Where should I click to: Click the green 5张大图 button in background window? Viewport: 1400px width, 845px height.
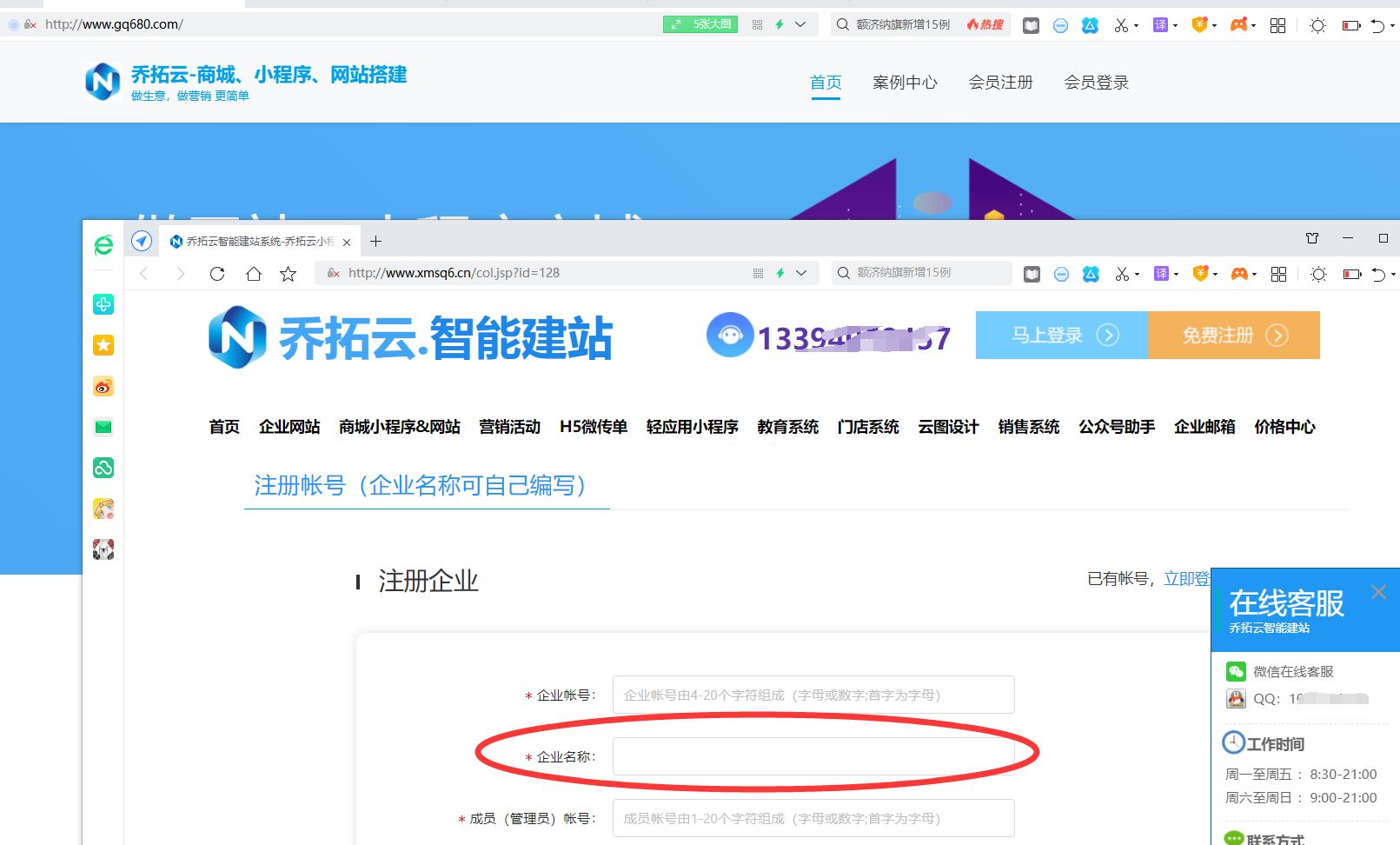700,24
